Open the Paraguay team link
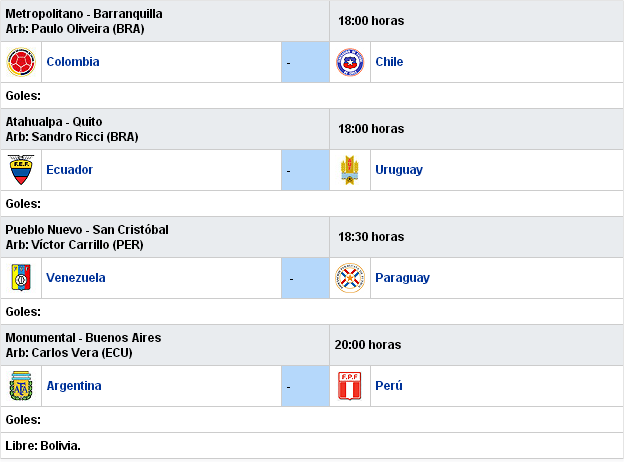624x462 pixels. tap(402, 278)
